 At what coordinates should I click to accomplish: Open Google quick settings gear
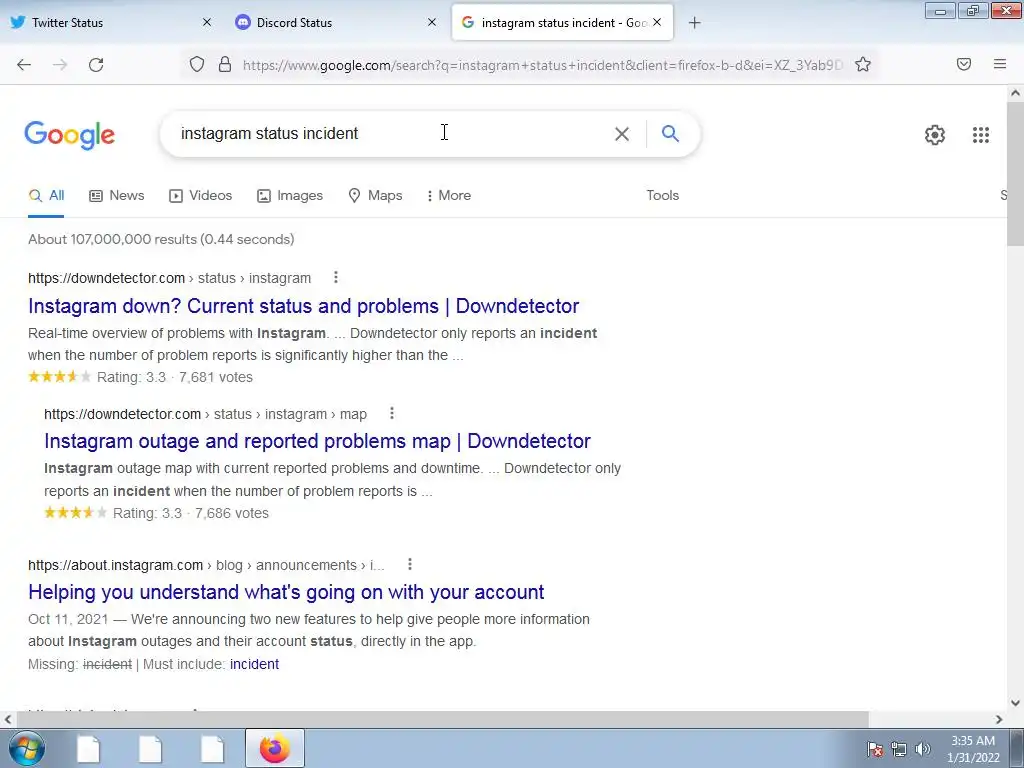coord(935,135)
